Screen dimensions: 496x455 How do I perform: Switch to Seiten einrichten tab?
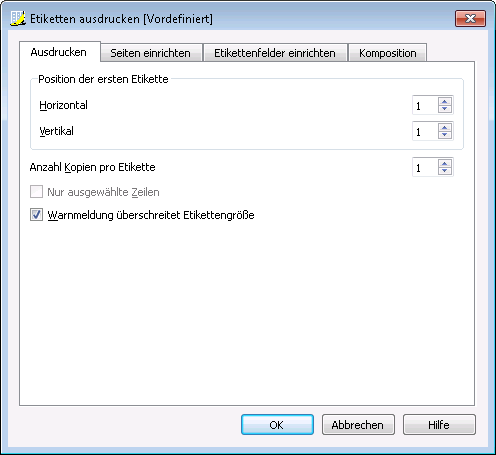coord(150,53)
